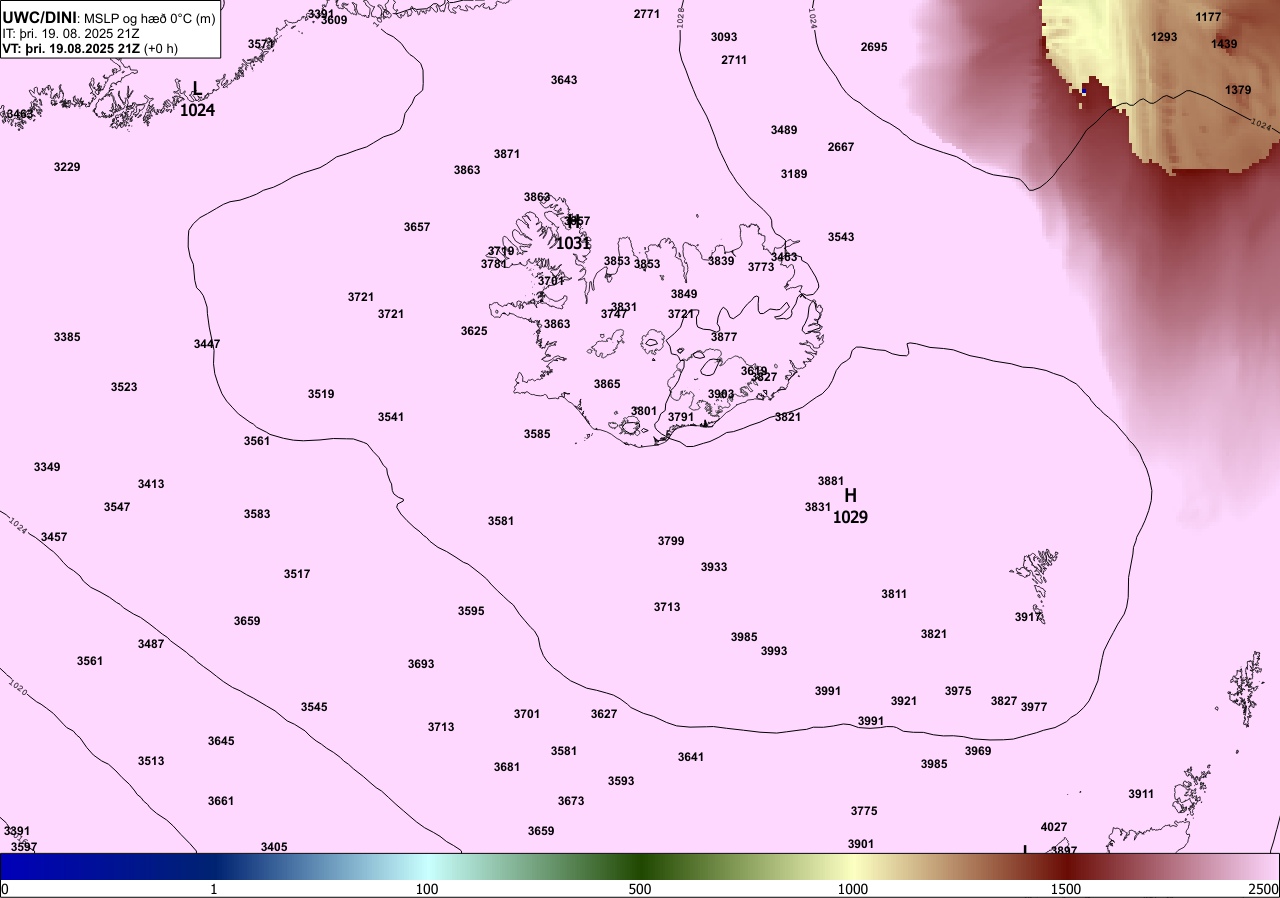Click the 3865 height value
Image resolution: width=1280 pixels, height=898 pixels.
click(607, 384)
